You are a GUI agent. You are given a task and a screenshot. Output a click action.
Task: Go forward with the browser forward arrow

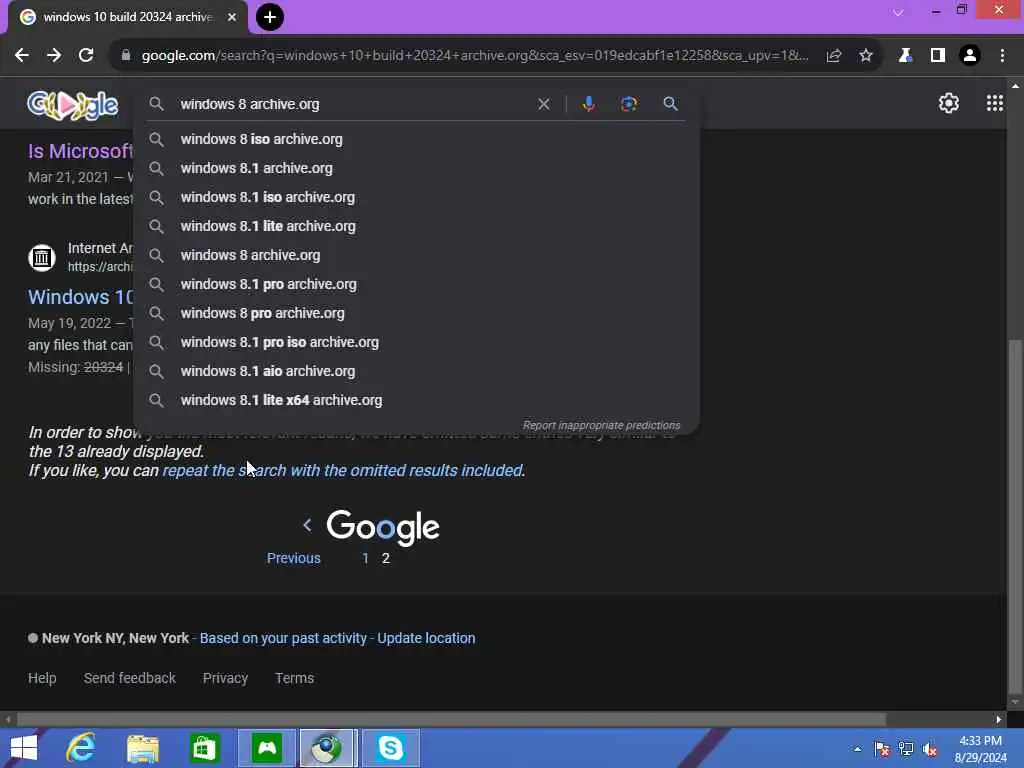click(54, 56)
